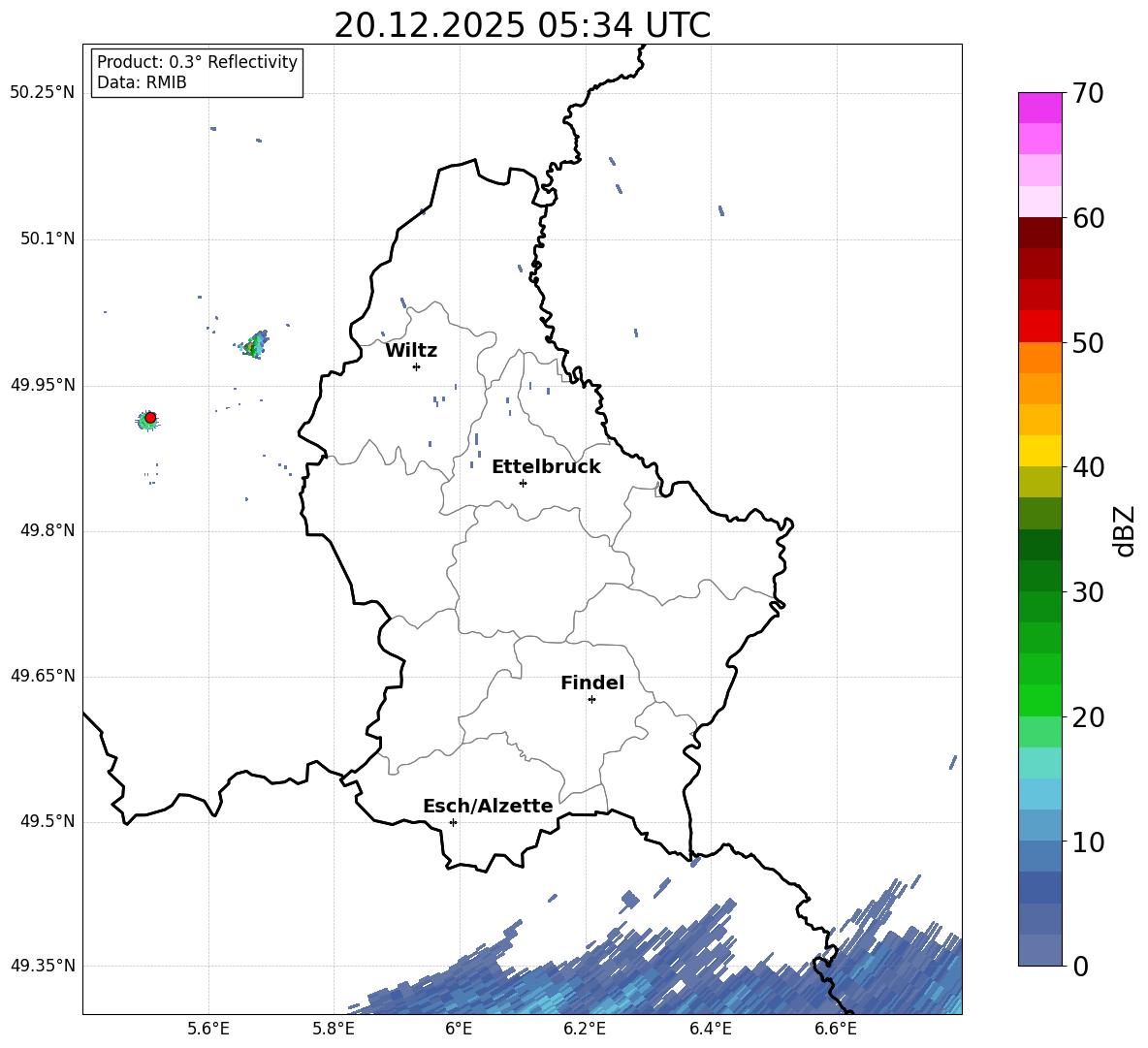The height and width of the screenshot is (1048, 1148).
Task: Click the 49.65°N latitude label
Action: (43, 675)
